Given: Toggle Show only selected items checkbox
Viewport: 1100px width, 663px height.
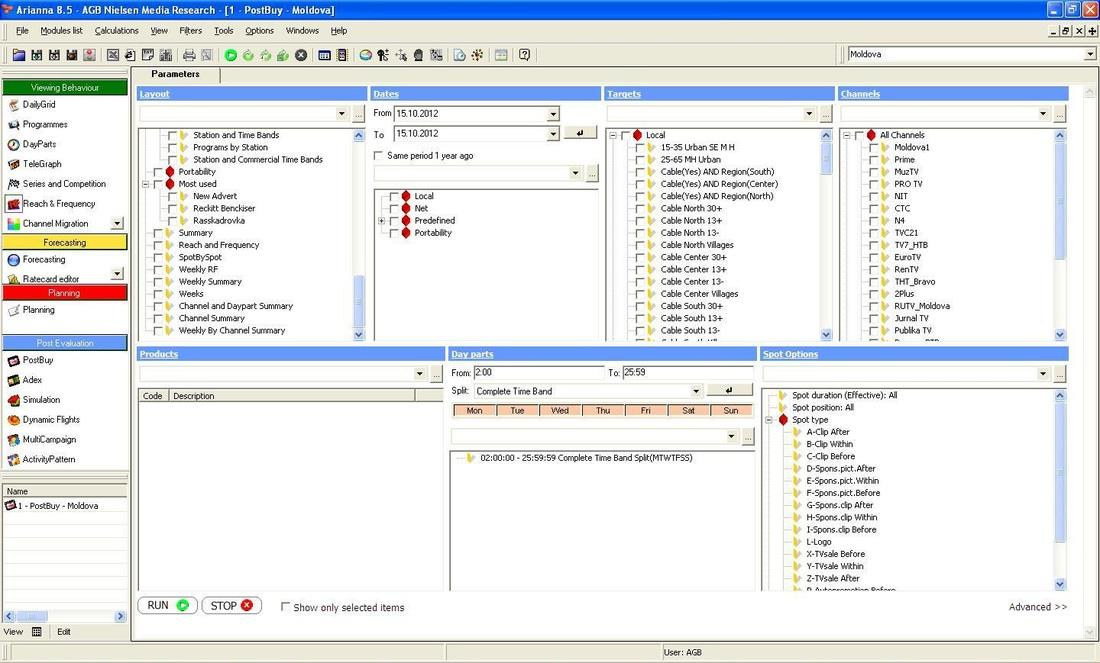Looking at the screenshot, I should coord(286,607).
